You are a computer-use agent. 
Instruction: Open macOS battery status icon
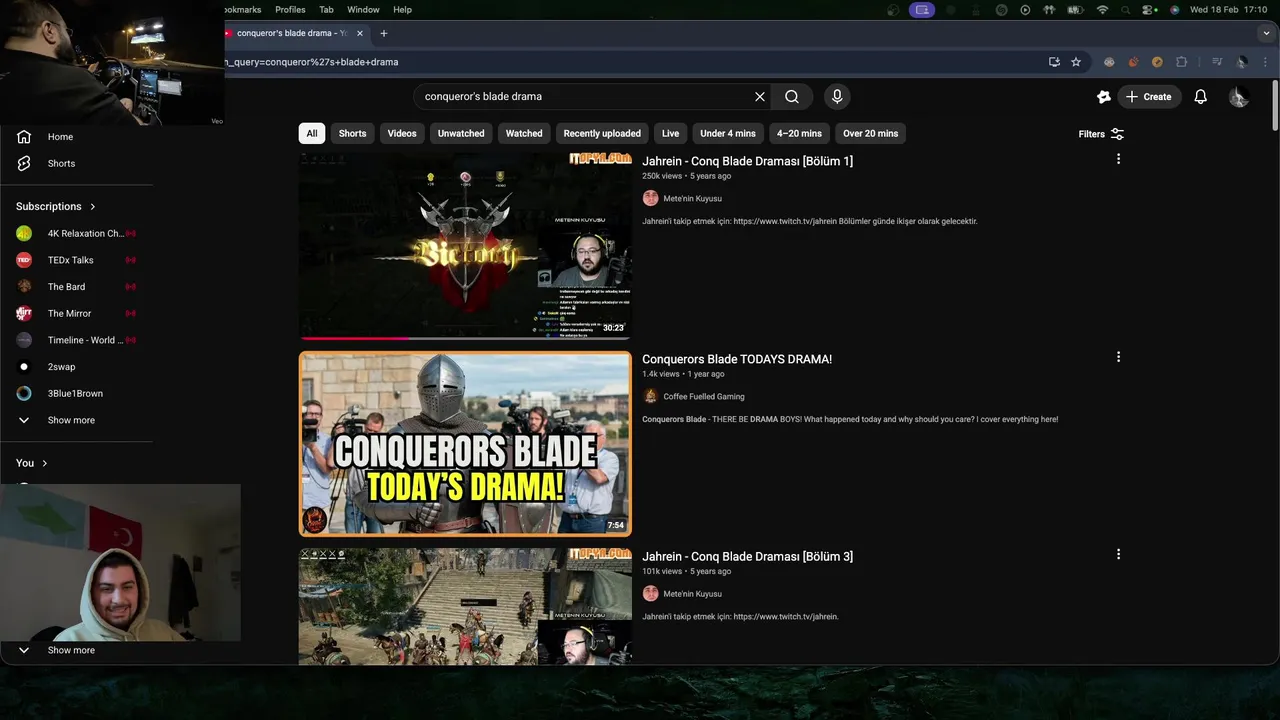coord(1076,9)
